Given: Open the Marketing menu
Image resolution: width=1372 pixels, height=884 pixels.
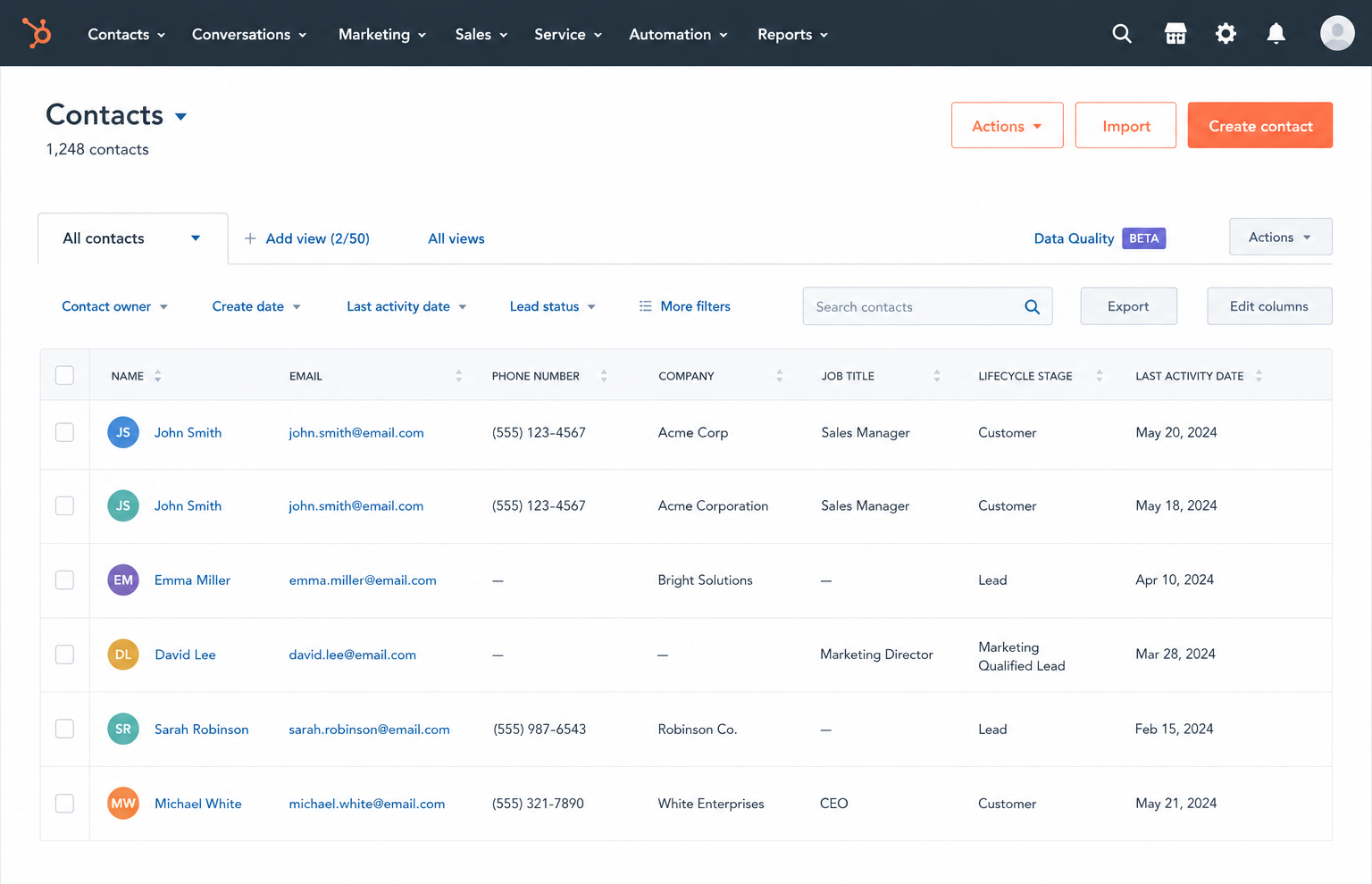Looking at the screenshot, I should point(382,34).
